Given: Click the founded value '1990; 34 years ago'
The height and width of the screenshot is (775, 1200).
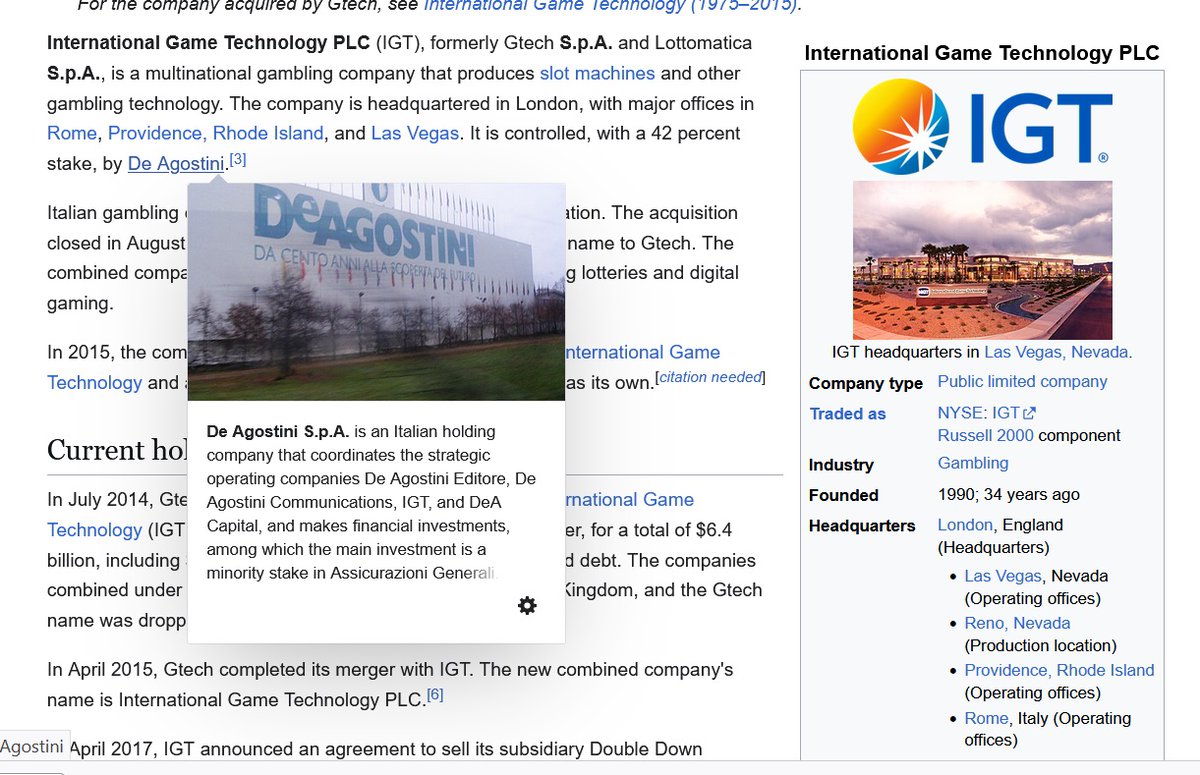Looking at the screenshot, I should [1008, 494].
